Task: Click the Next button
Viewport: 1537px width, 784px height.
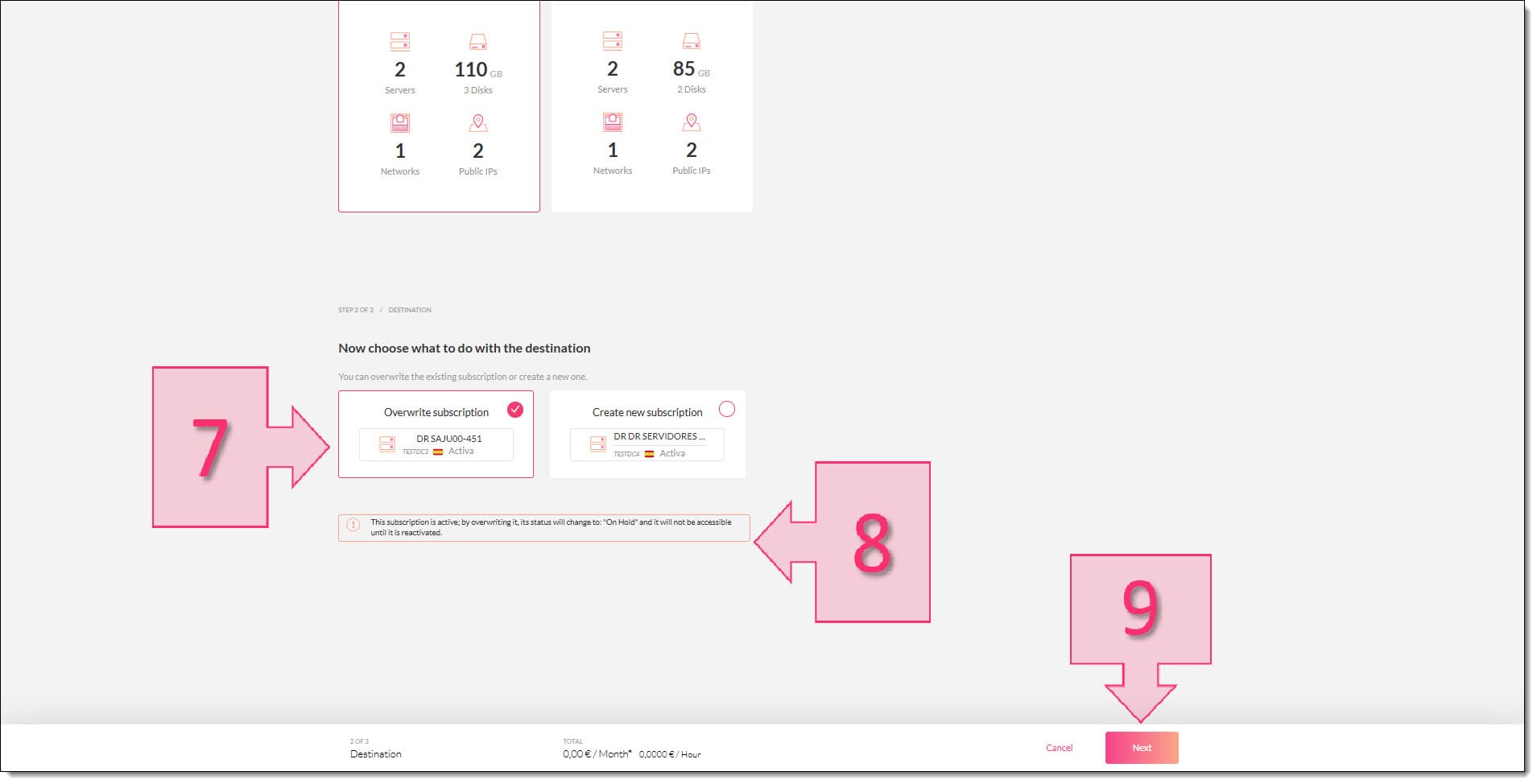Action: click(x=1141, y=748)
